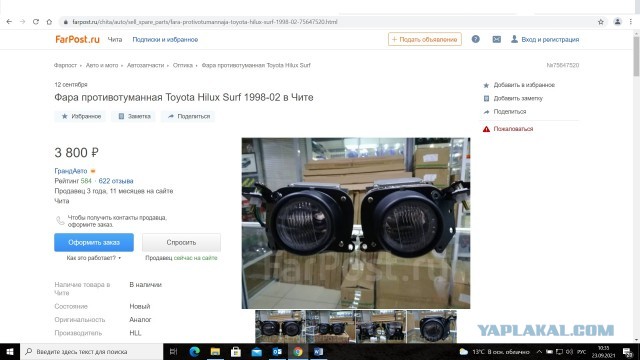640x360 pixels.
Task: Click the browser forward arrow
Action: (22, 22)
